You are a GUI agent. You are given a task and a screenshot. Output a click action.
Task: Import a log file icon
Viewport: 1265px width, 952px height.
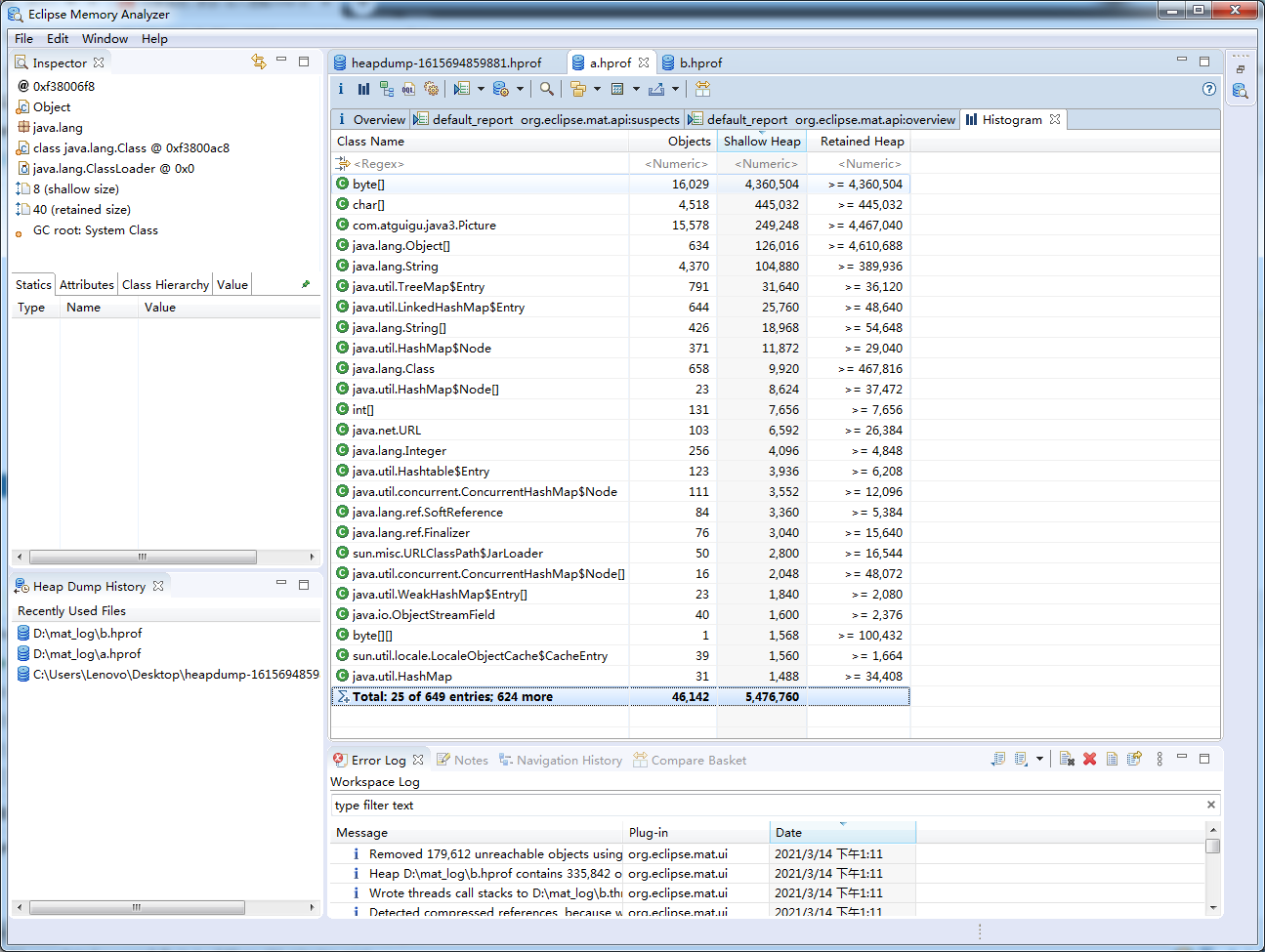(x=1021, y=759)
